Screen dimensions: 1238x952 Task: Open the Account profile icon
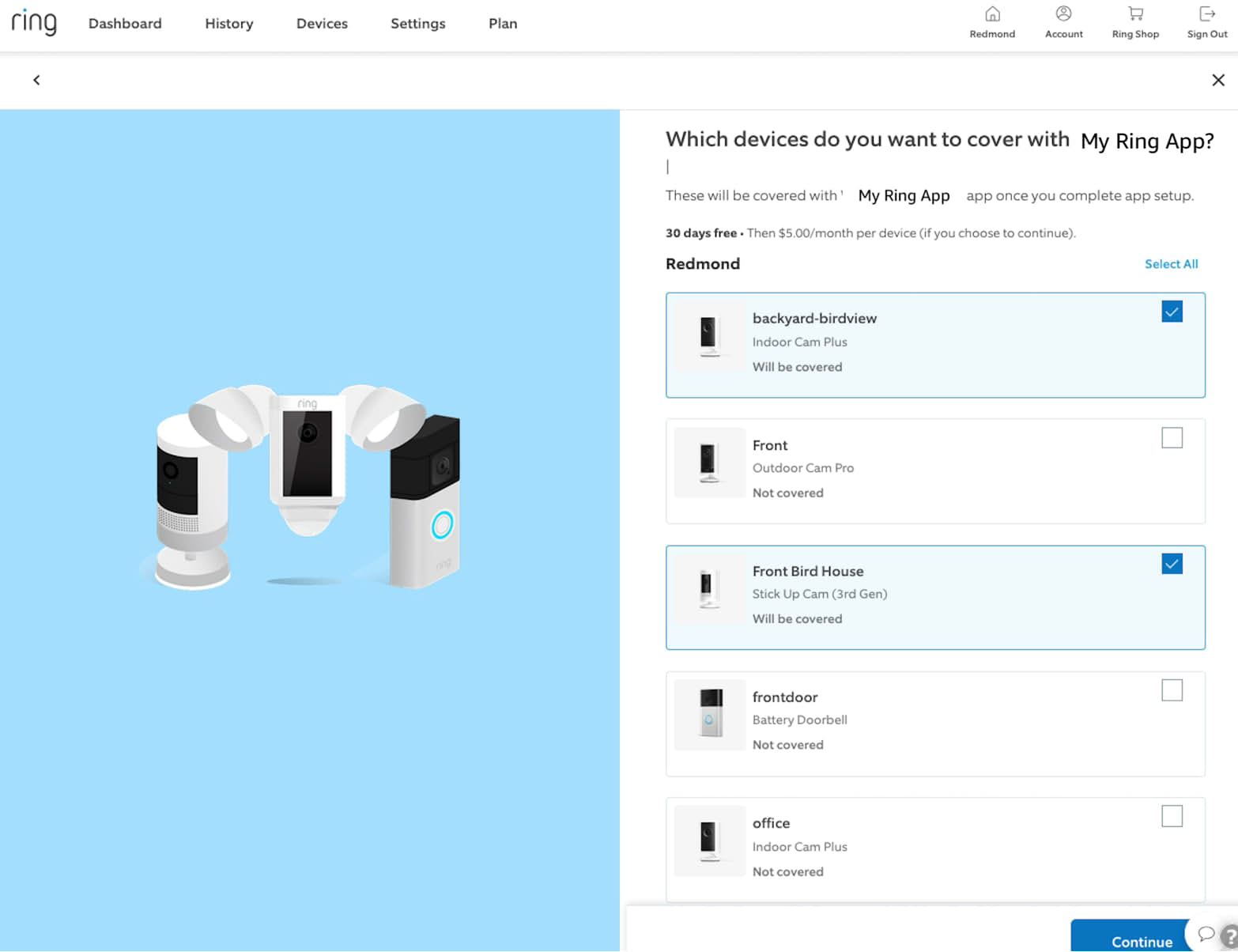coord(1063,14)
